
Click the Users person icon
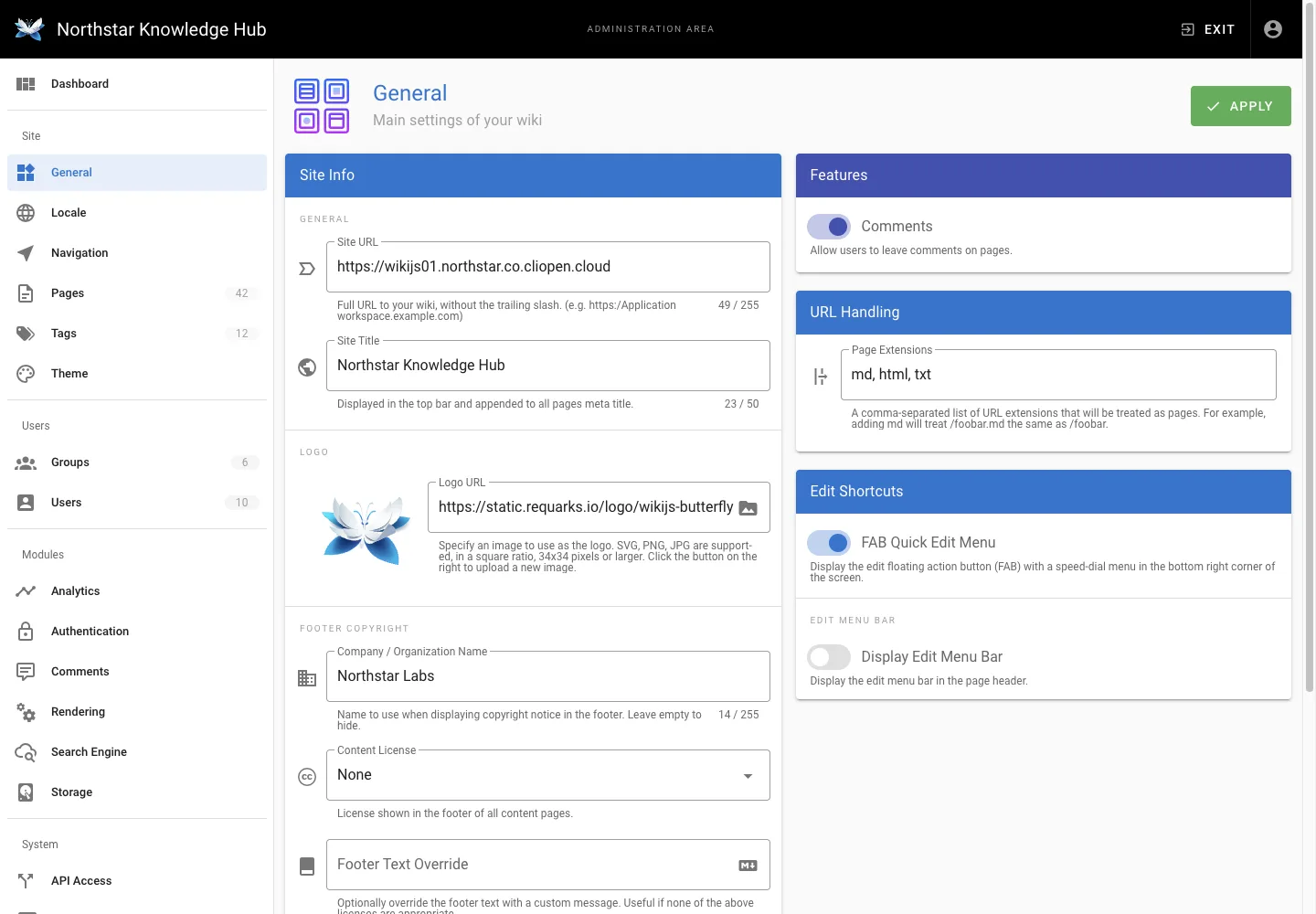26,503
